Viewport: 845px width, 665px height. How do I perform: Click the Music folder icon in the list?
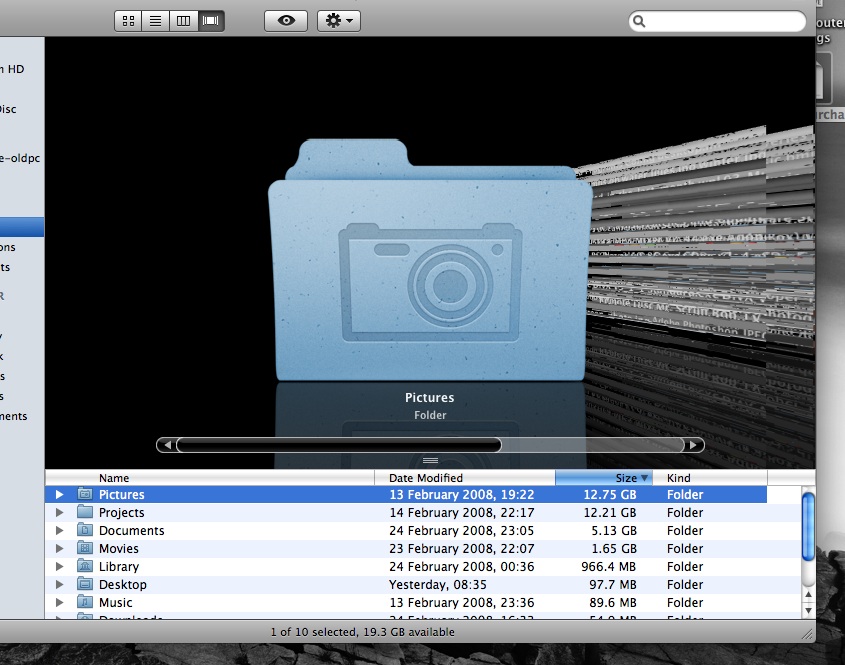pos(85,602)
